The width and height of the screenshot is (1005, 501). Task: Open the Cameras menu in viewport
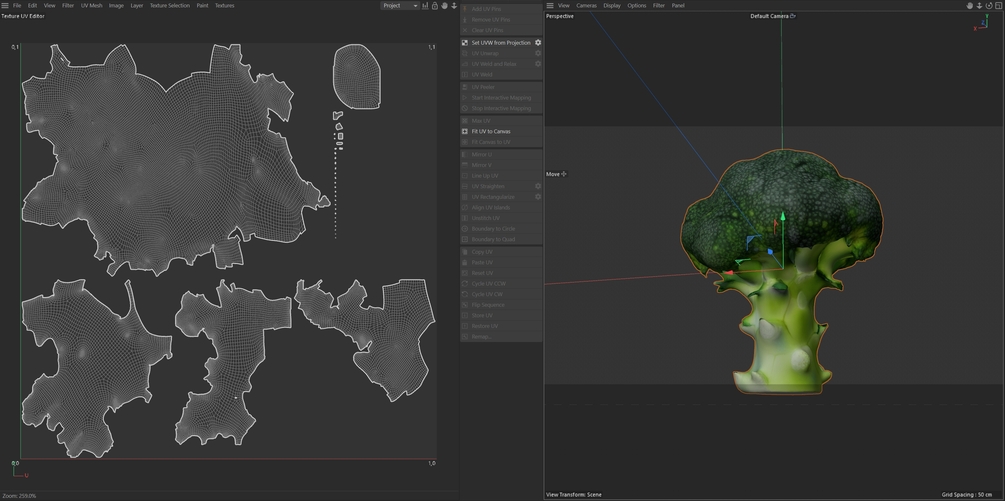(x=586, y=5)
